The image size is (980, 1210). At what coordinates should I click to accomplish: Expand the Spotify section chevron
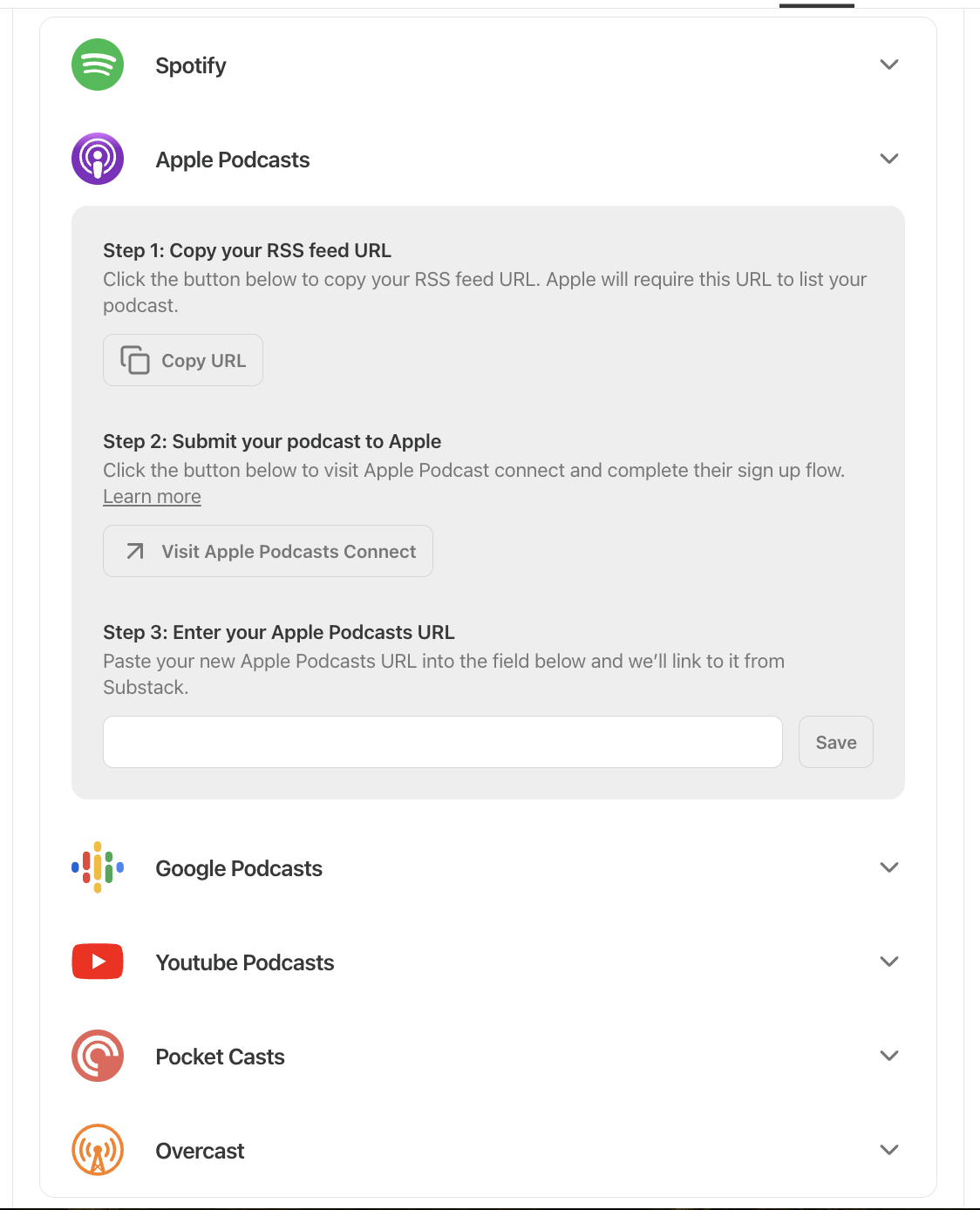click(889, 65)
